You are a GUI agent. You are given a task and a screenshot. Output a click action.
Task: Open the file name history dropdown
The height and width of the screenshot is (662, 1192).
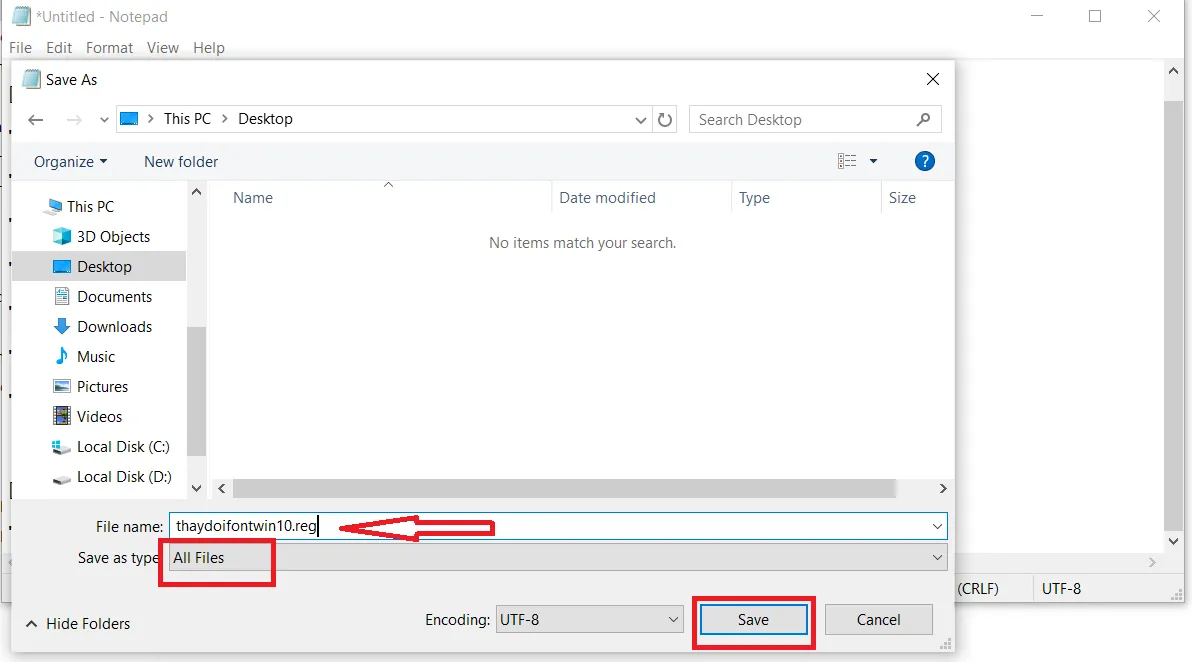pos(936,526)
